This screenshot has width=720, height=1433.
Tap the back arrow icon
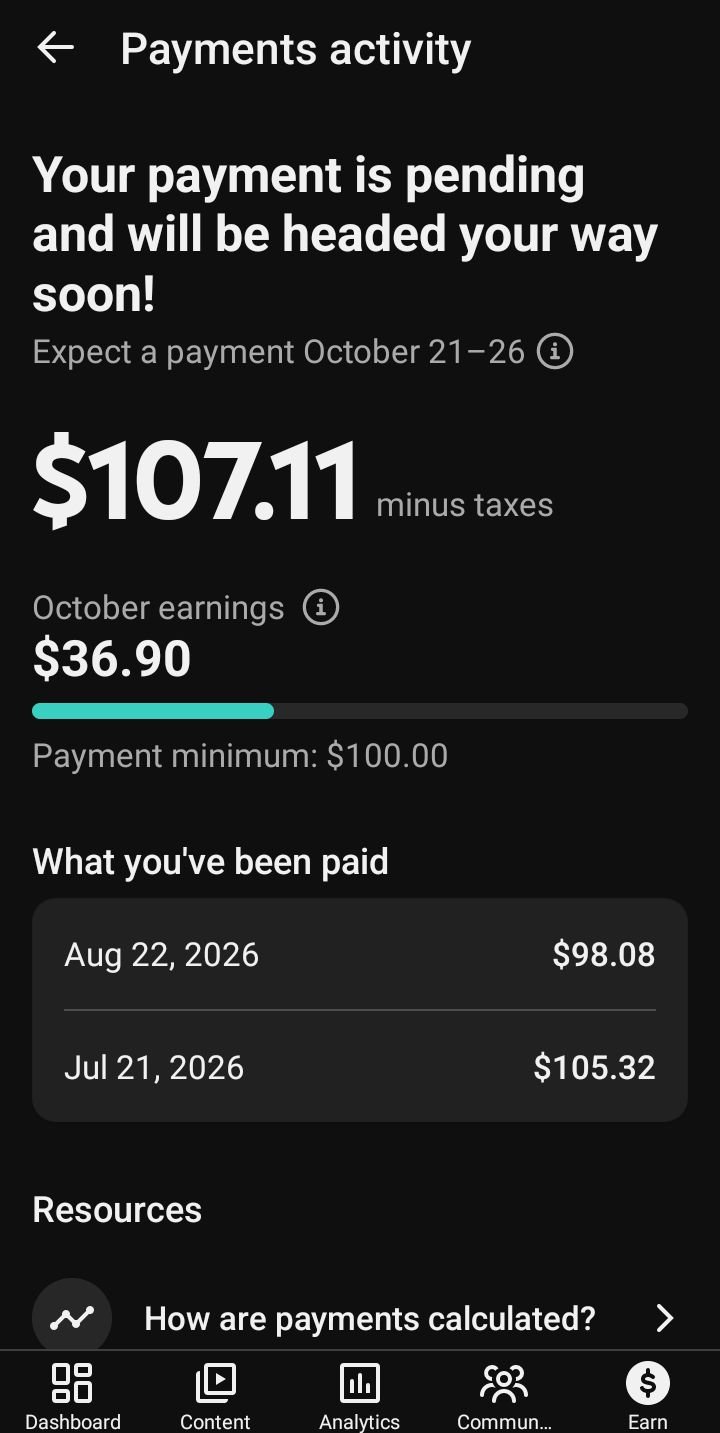point(55,48)
